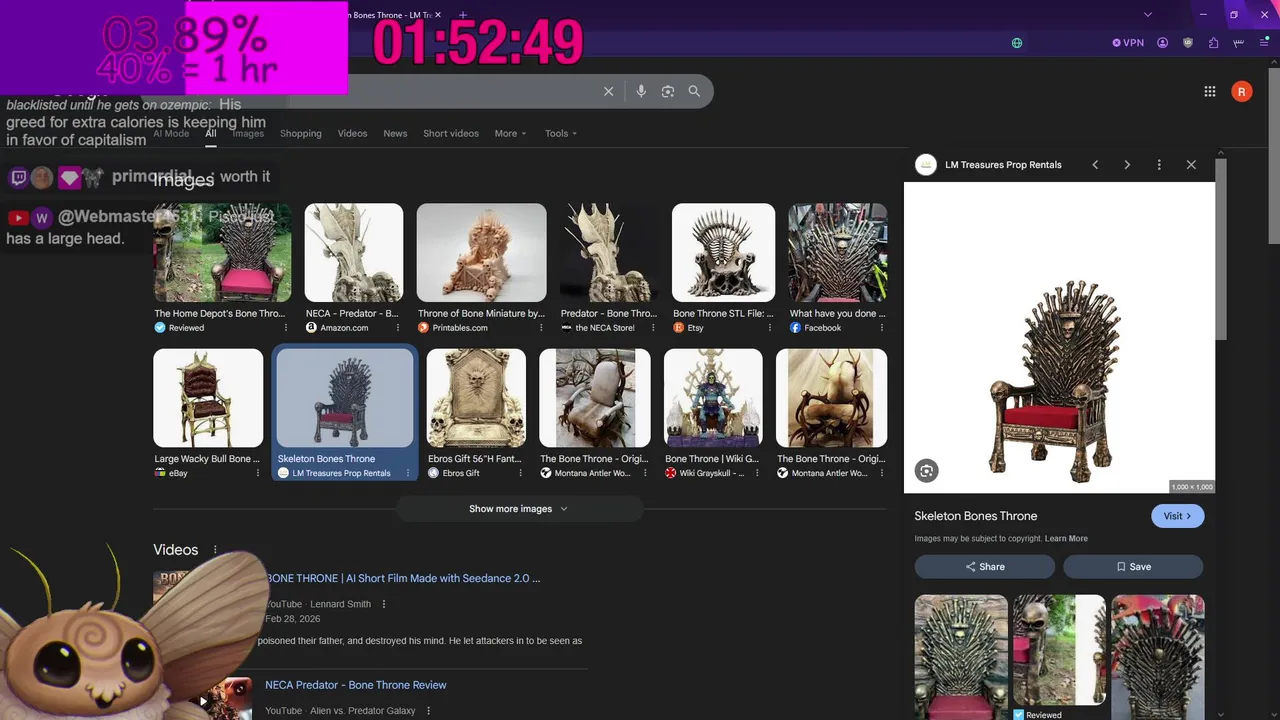Clear the Google search box text
The height and width of the screenshot is (720, 1280).
(x=608, y=91)
